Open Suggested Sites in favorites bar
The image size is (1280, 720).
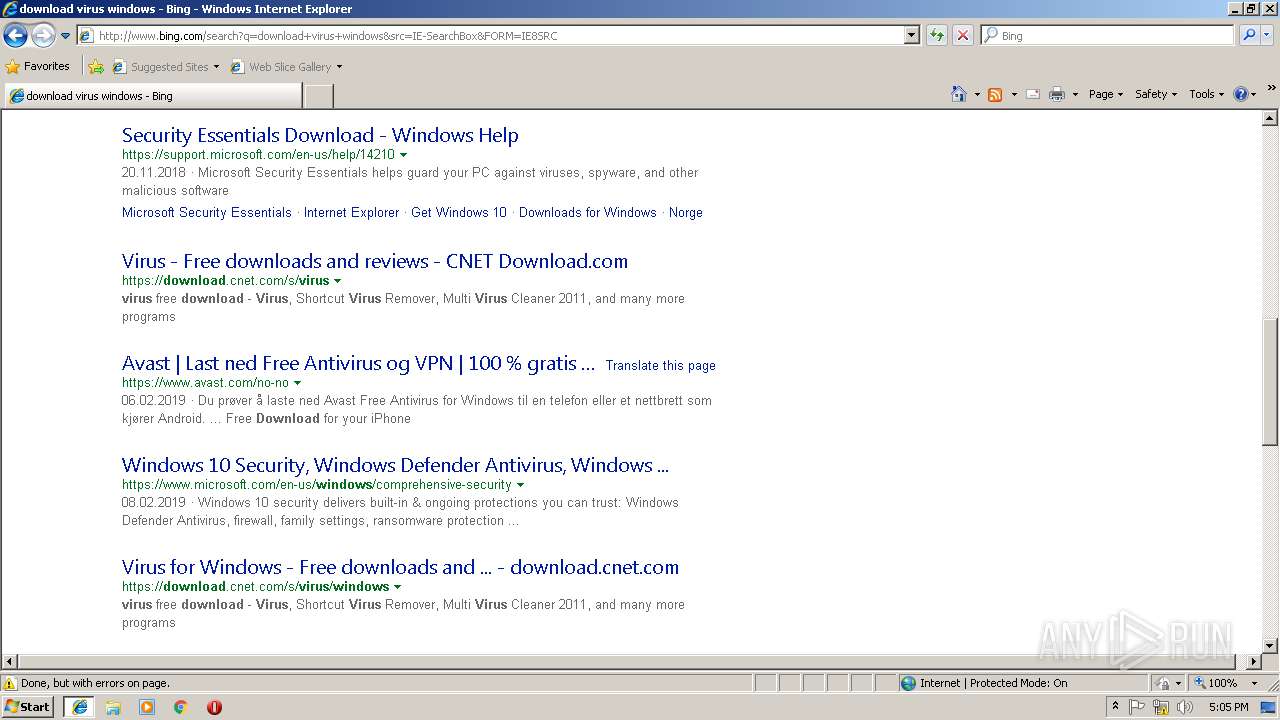point(165,67)
